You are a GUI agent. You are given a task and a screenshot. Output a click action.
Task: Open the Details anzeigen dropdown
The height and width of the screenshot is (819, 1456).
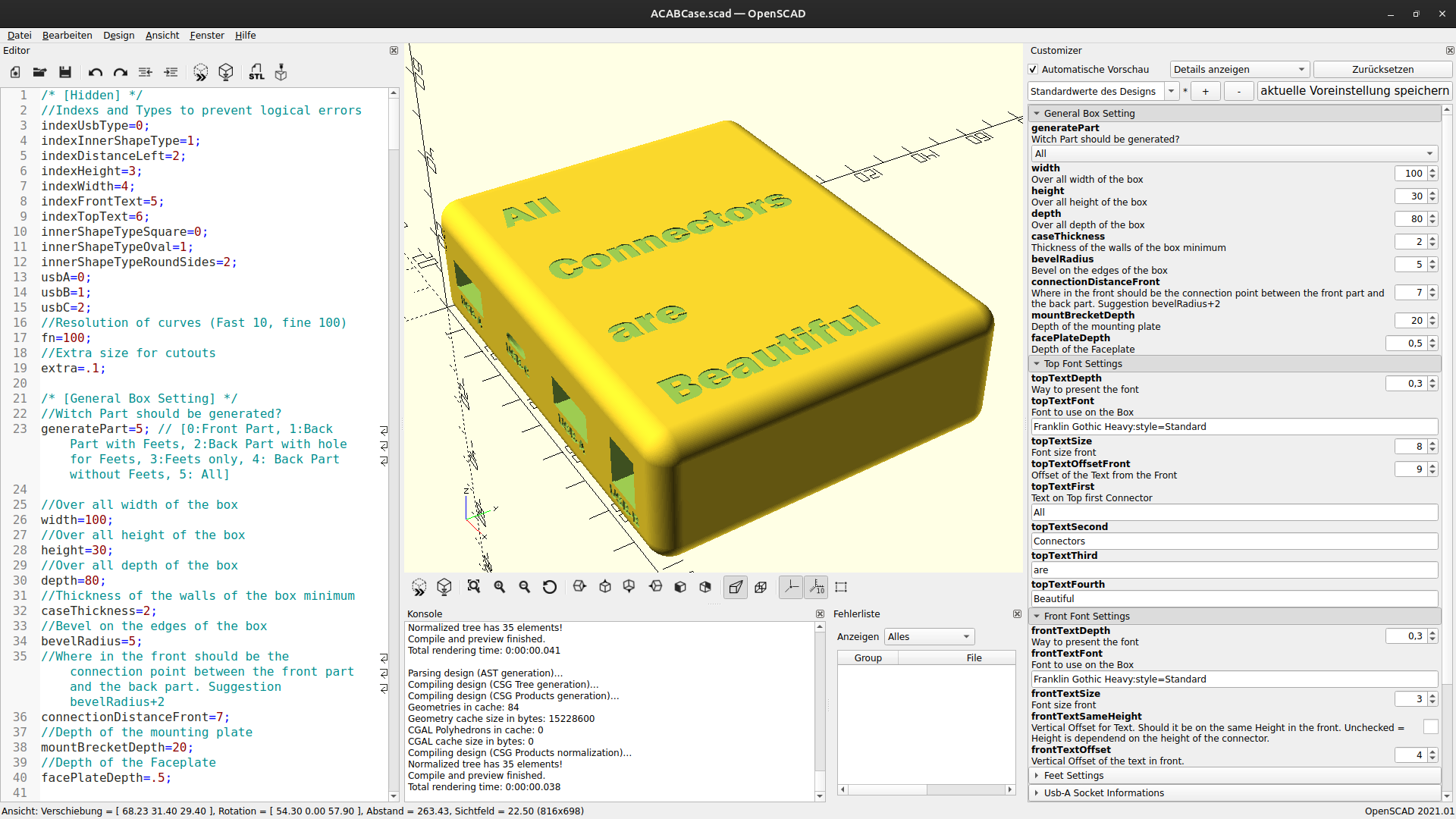[1239, 70]
